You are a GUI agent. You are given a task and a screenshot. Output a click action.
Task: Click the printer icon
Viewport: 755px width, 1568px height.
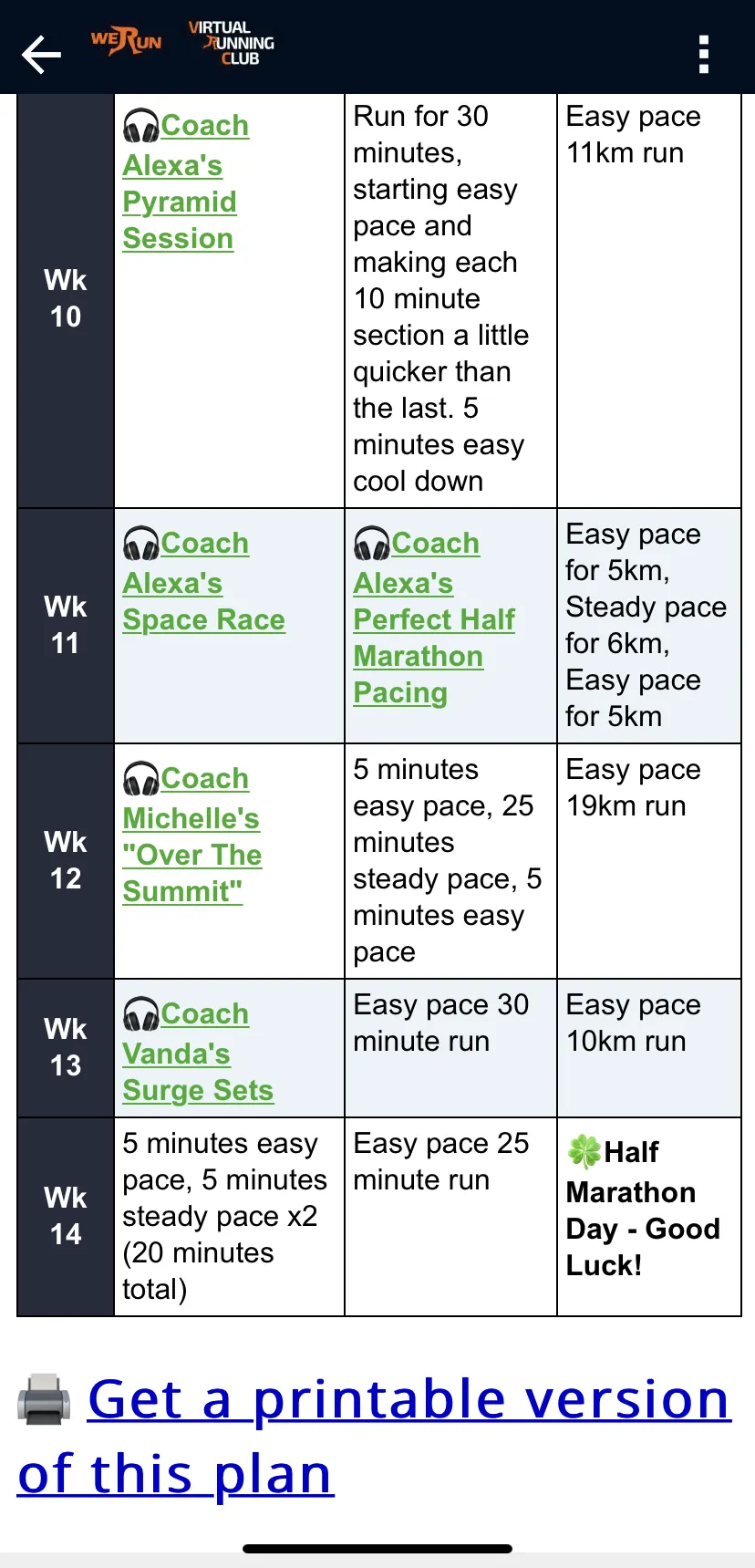click(44, 1399)
